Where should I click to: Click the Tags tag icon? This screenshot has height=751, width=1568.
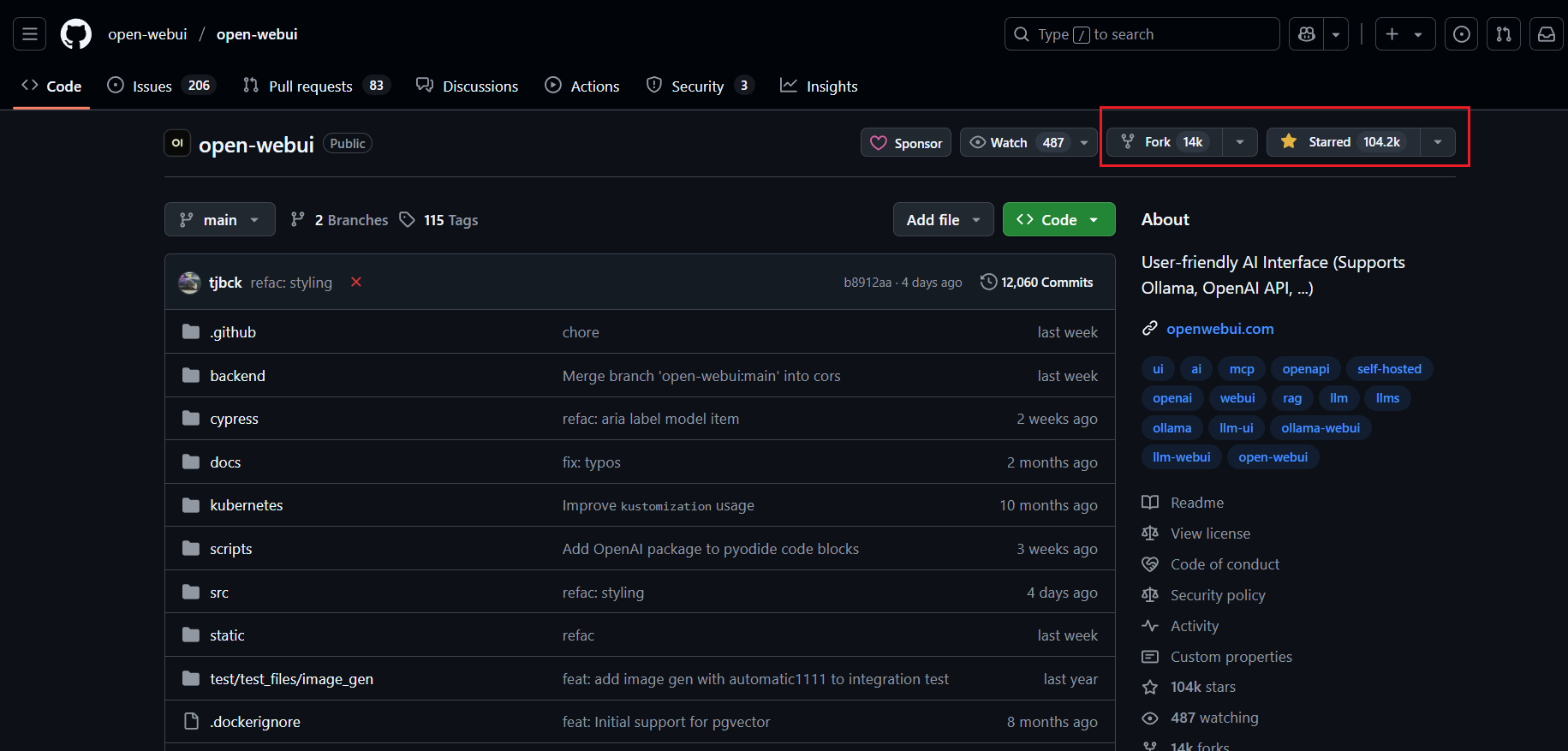click(407, 220)
